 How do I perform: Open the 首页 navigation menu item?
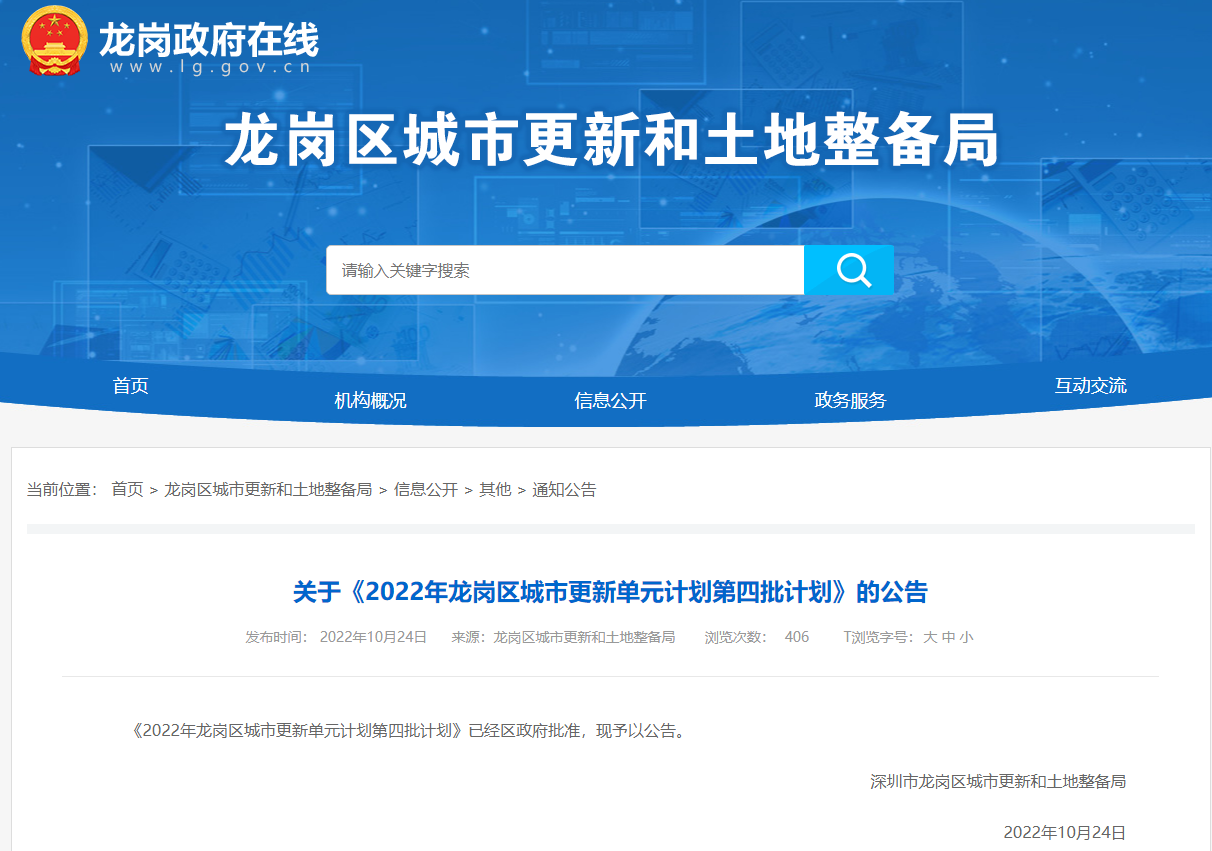pyautogui.click(x=131, y=386)
